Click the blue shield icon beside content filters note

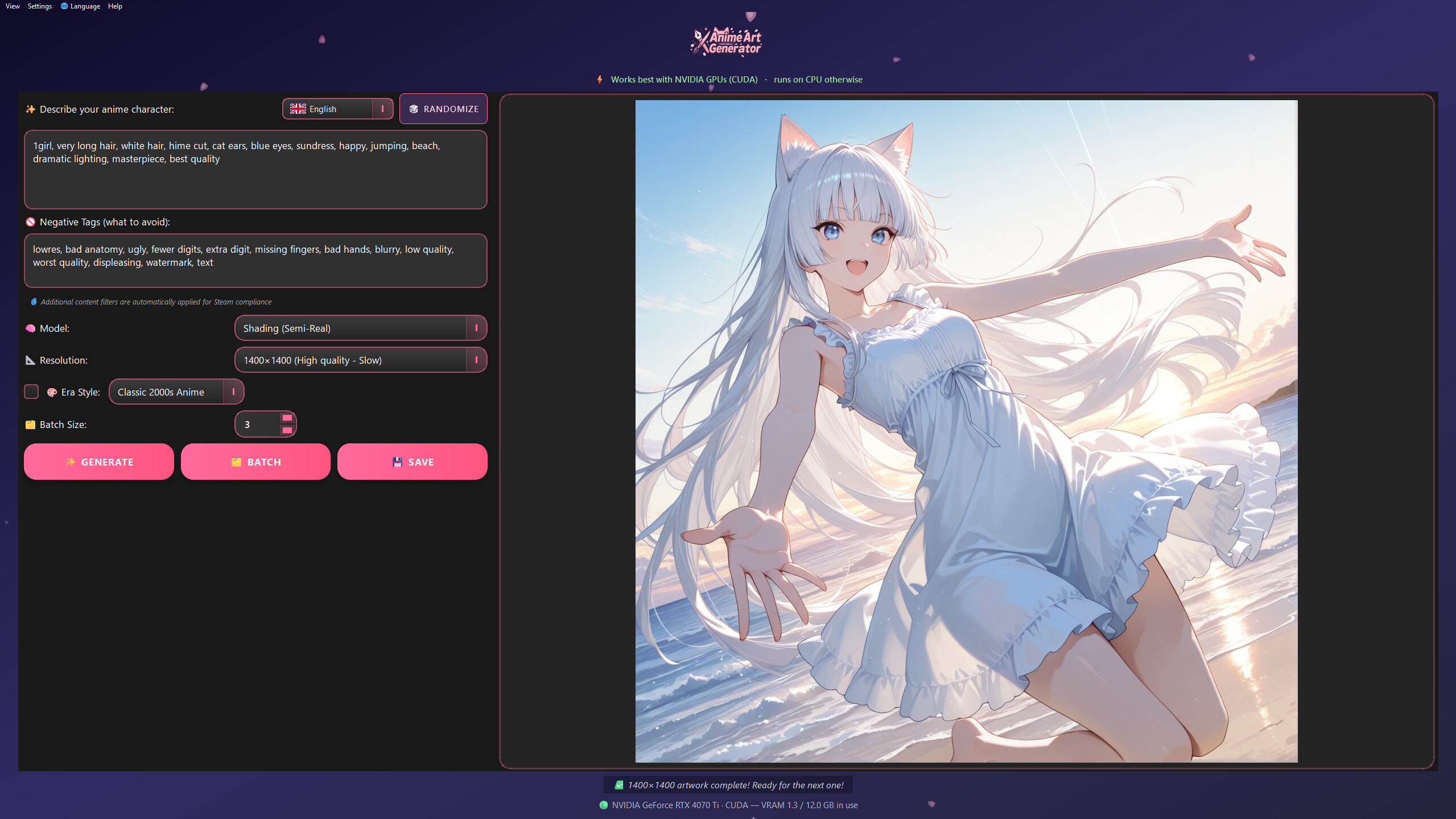point(34,302)
